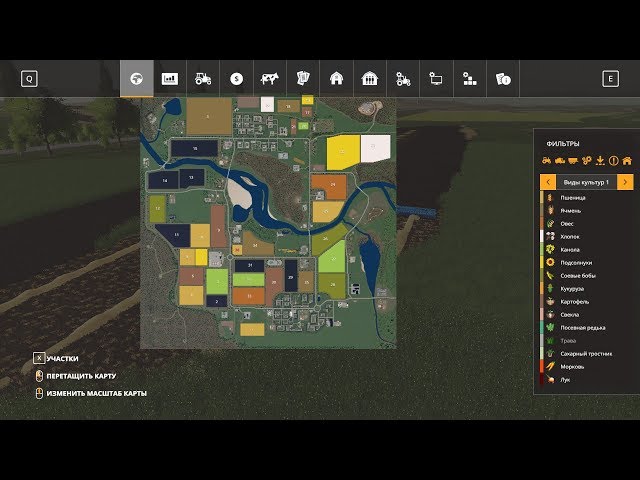Open the small barn icon tab

click(x=336, y=78)
